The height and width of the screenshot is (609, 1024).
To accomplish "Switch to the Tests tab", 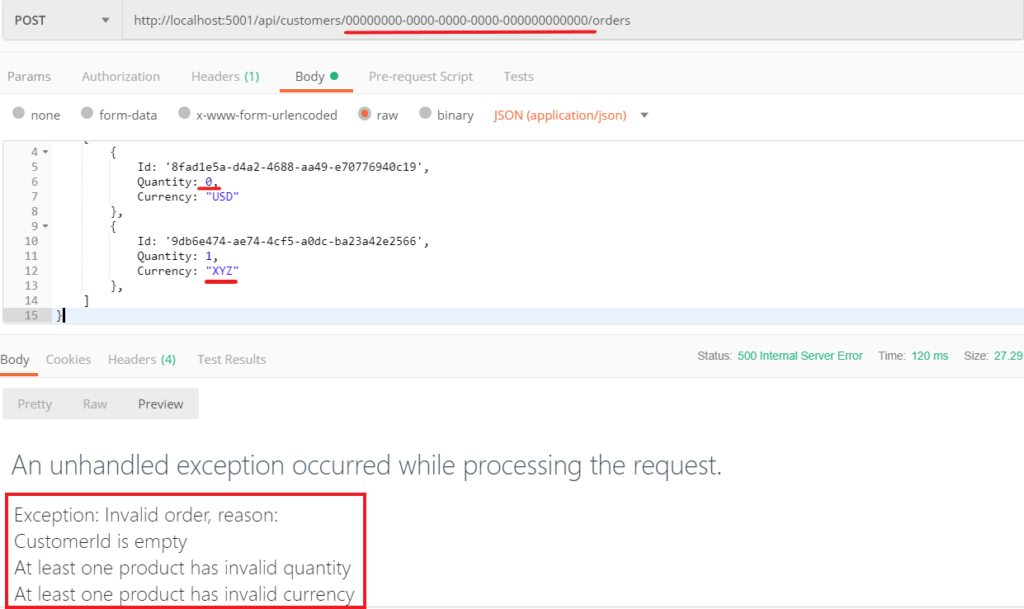I will (518, 76).
